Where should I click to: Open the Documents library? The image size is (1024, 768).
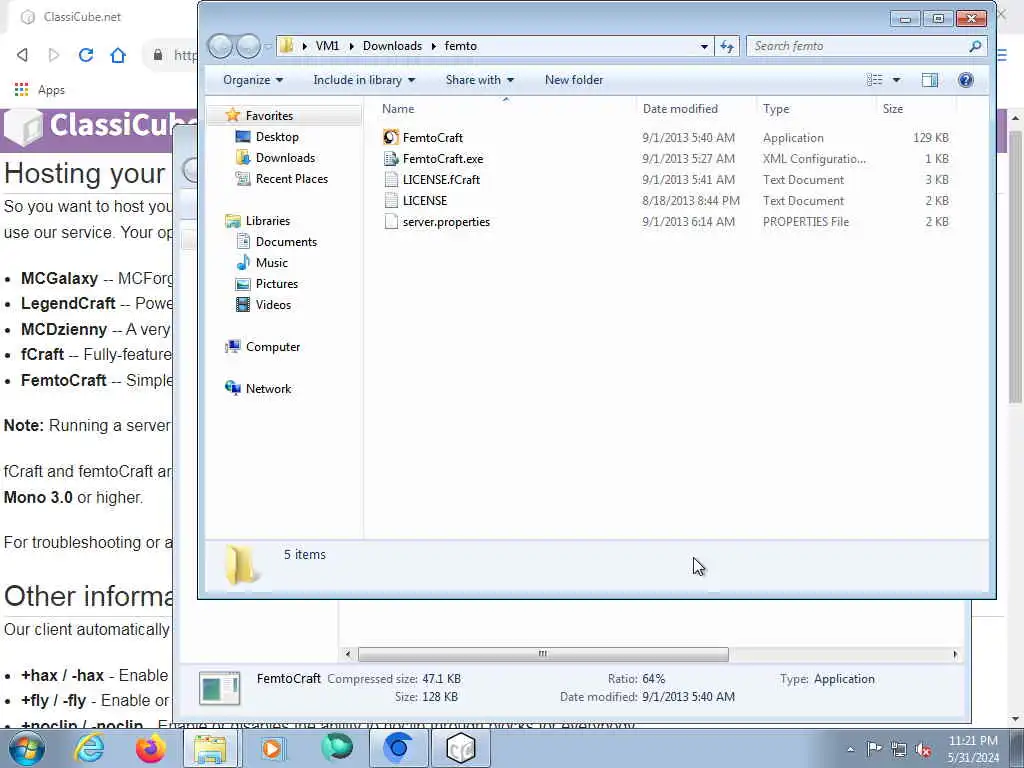click(286, 242)
